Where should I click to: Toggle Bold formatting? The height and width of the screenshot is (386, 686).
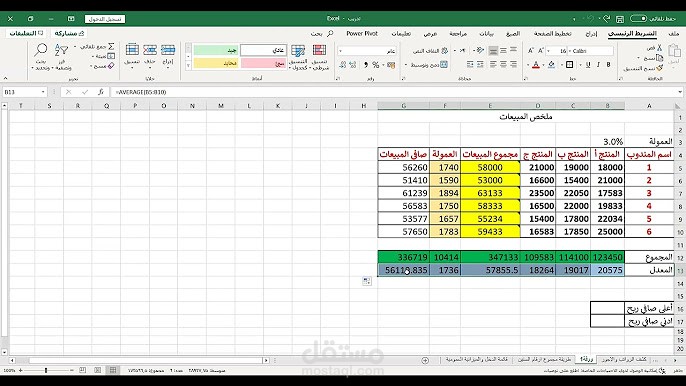609,65
